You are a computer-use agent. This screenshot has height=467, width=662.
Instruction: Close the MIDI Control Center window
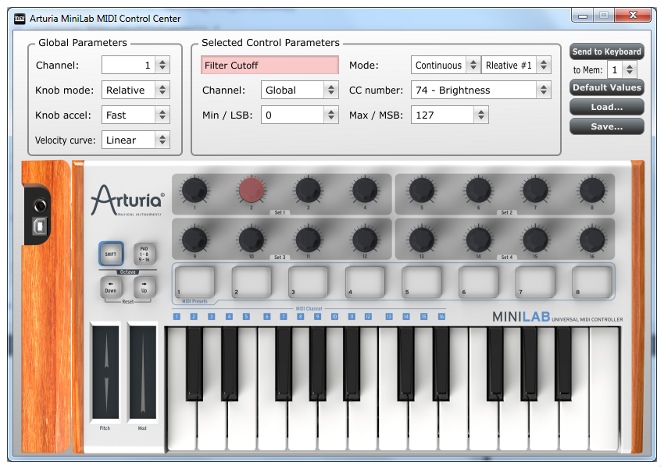[x=633, y=16]
